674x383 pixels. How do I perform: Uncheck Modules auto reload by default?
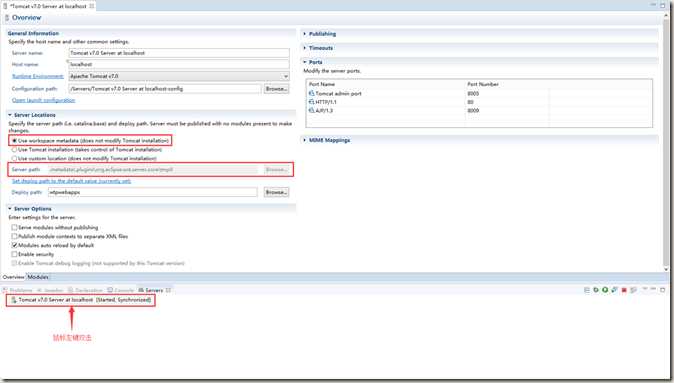pos(15,245)
